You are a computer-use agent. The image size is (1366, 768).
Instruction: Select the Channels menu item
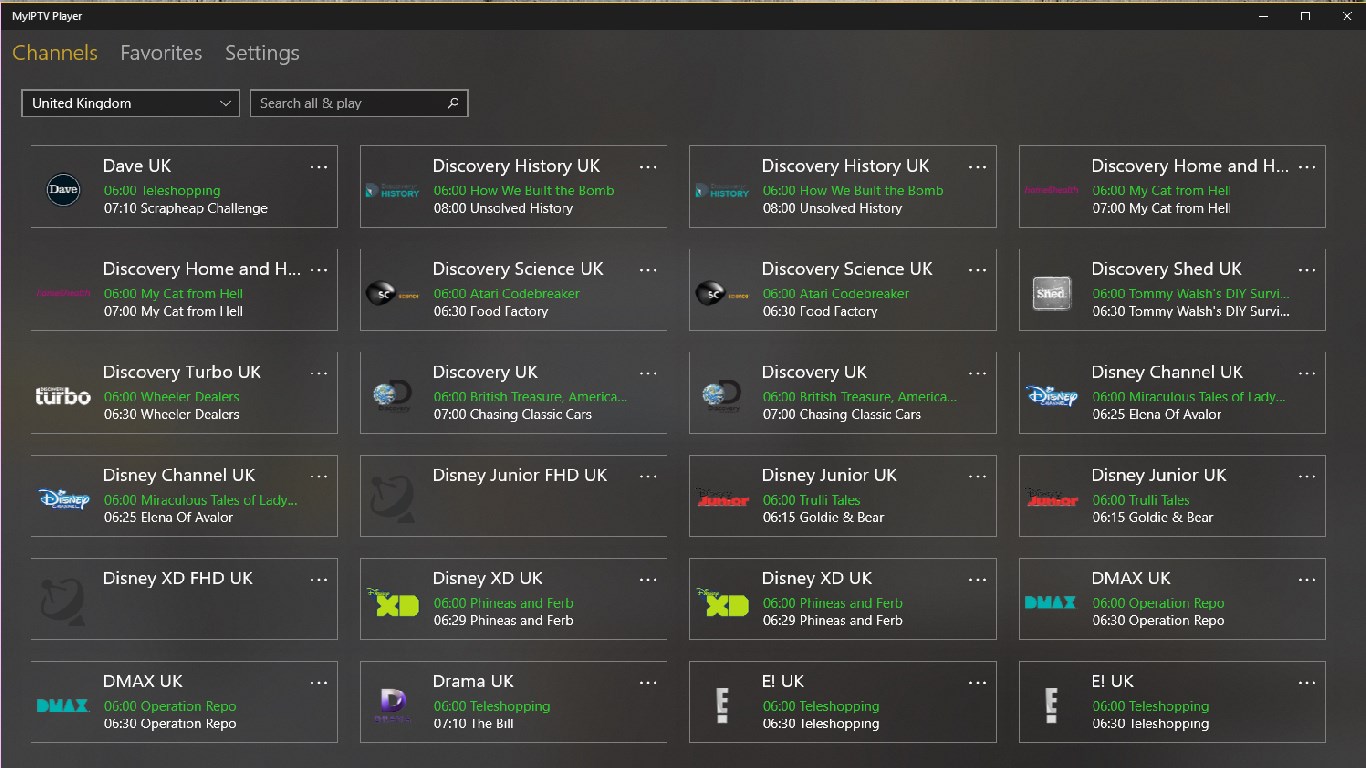pos(55,53)
